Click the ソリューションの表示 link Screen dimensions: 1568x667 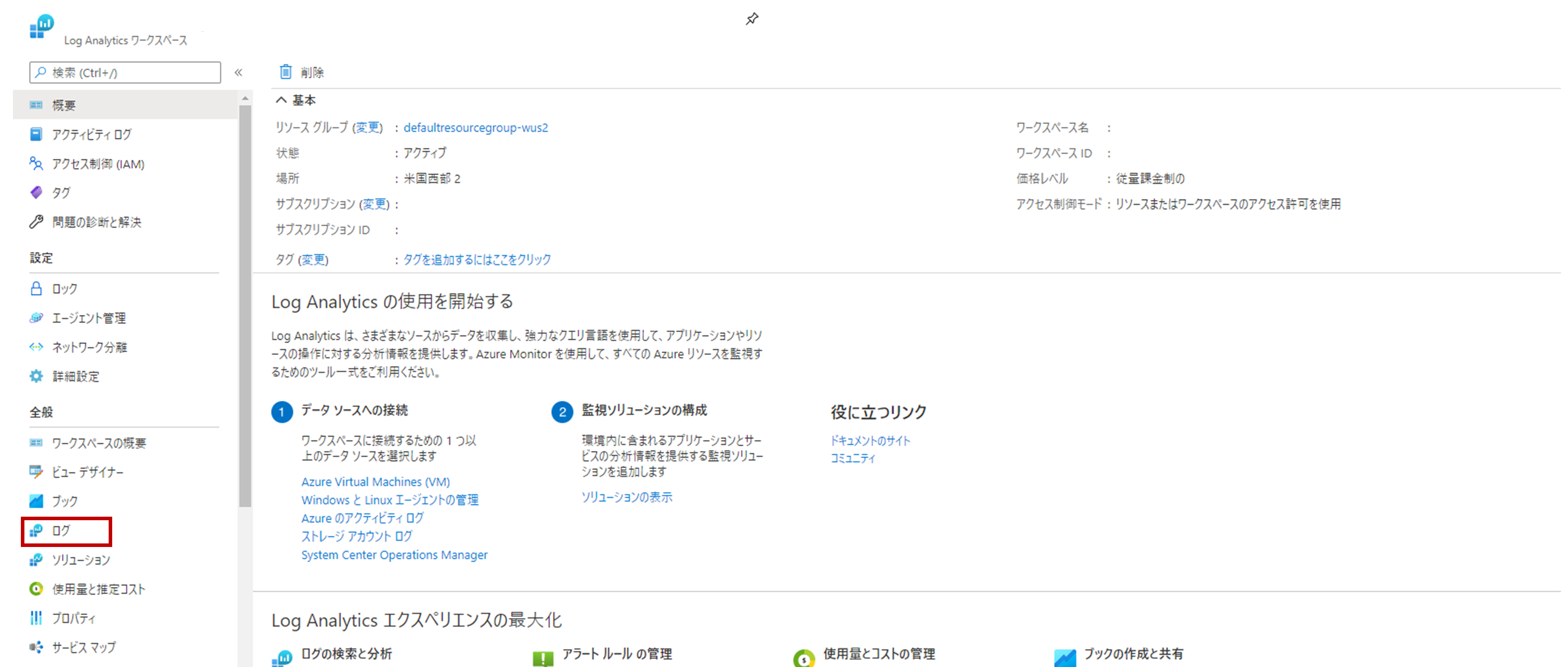[626, 497]
